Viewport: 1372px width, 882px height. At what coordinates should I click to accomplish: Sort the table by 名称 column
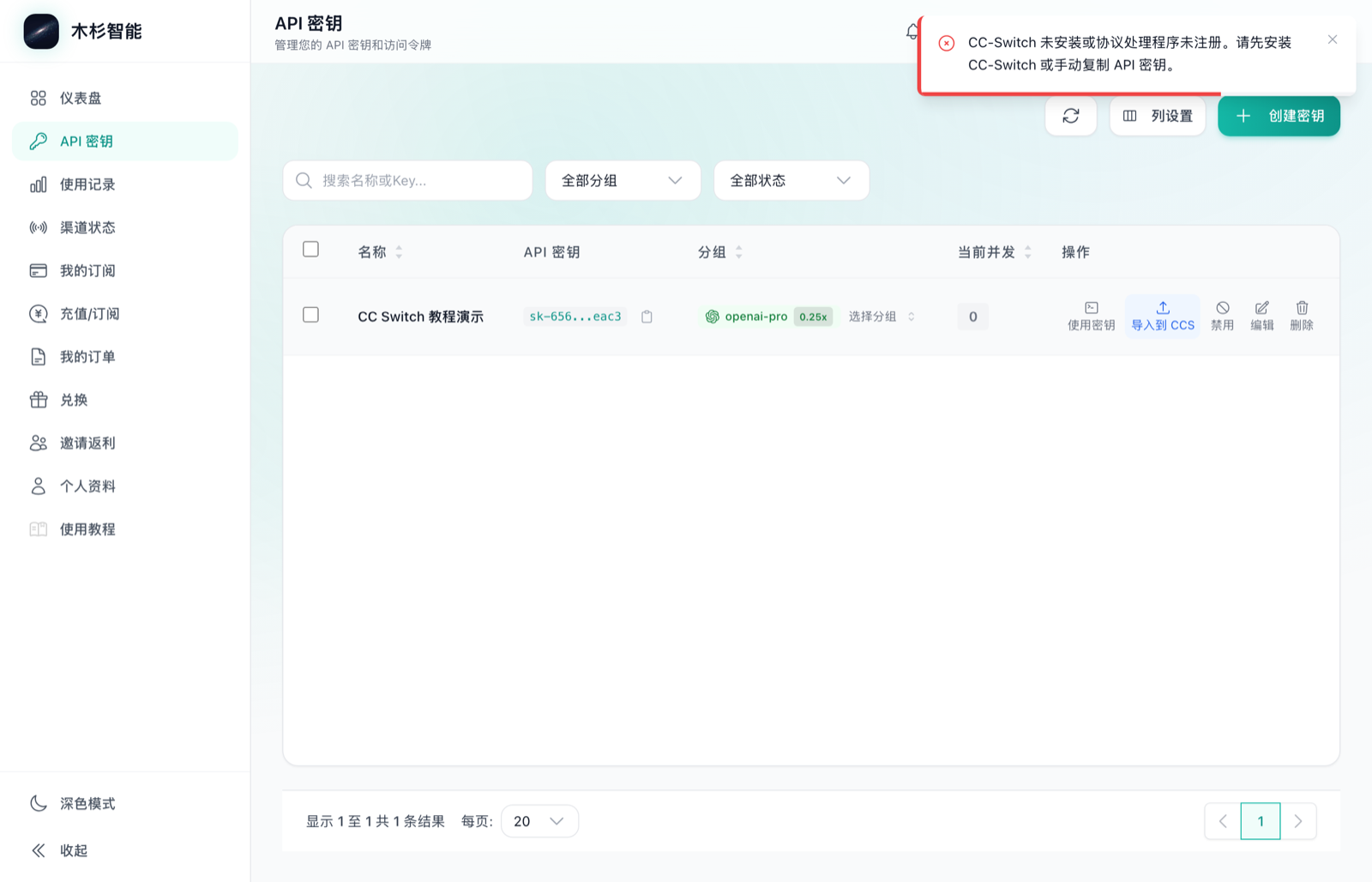click(380, 251)
